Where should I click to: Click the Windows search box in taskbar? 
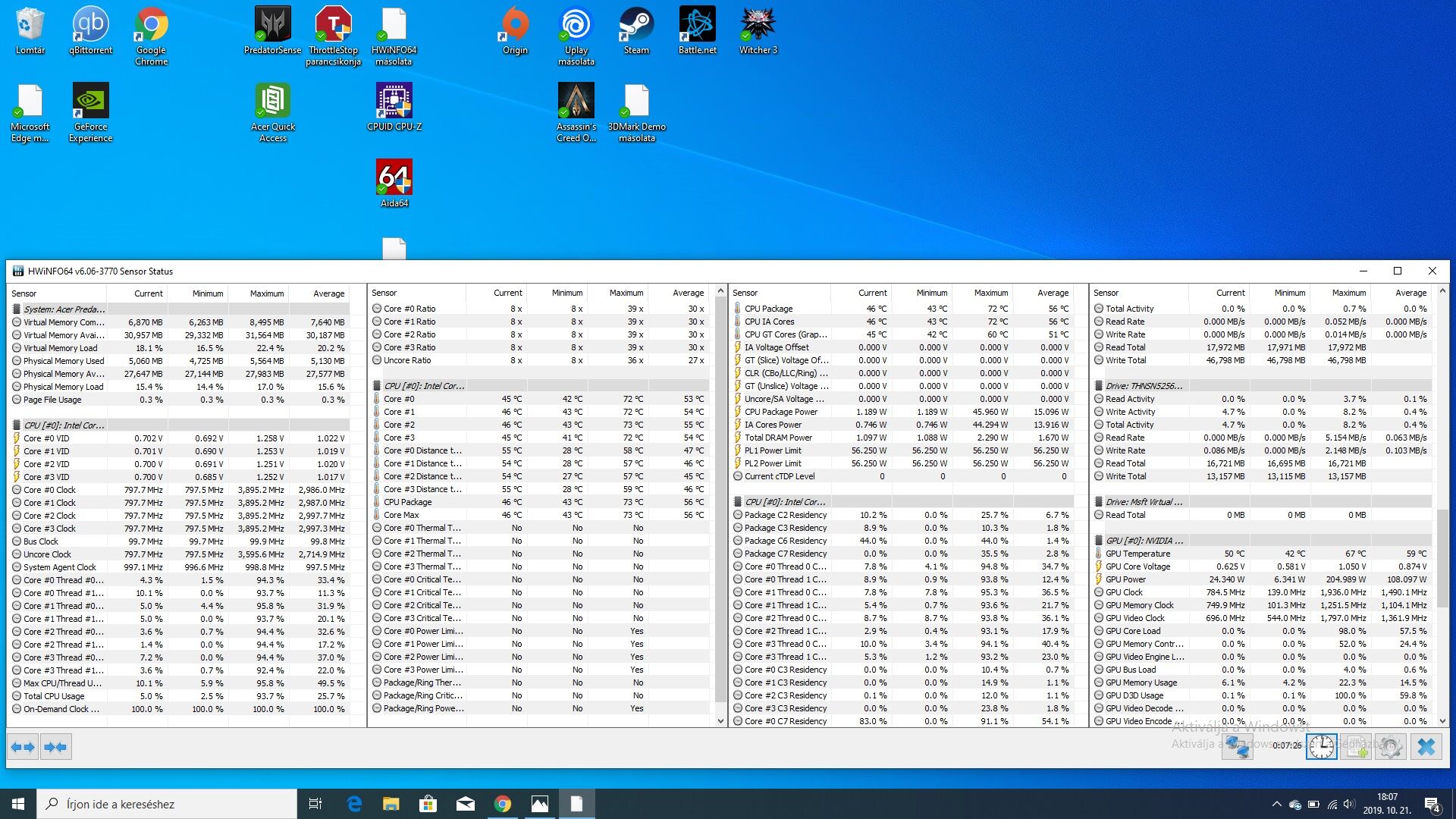click(x=167, y=804)
